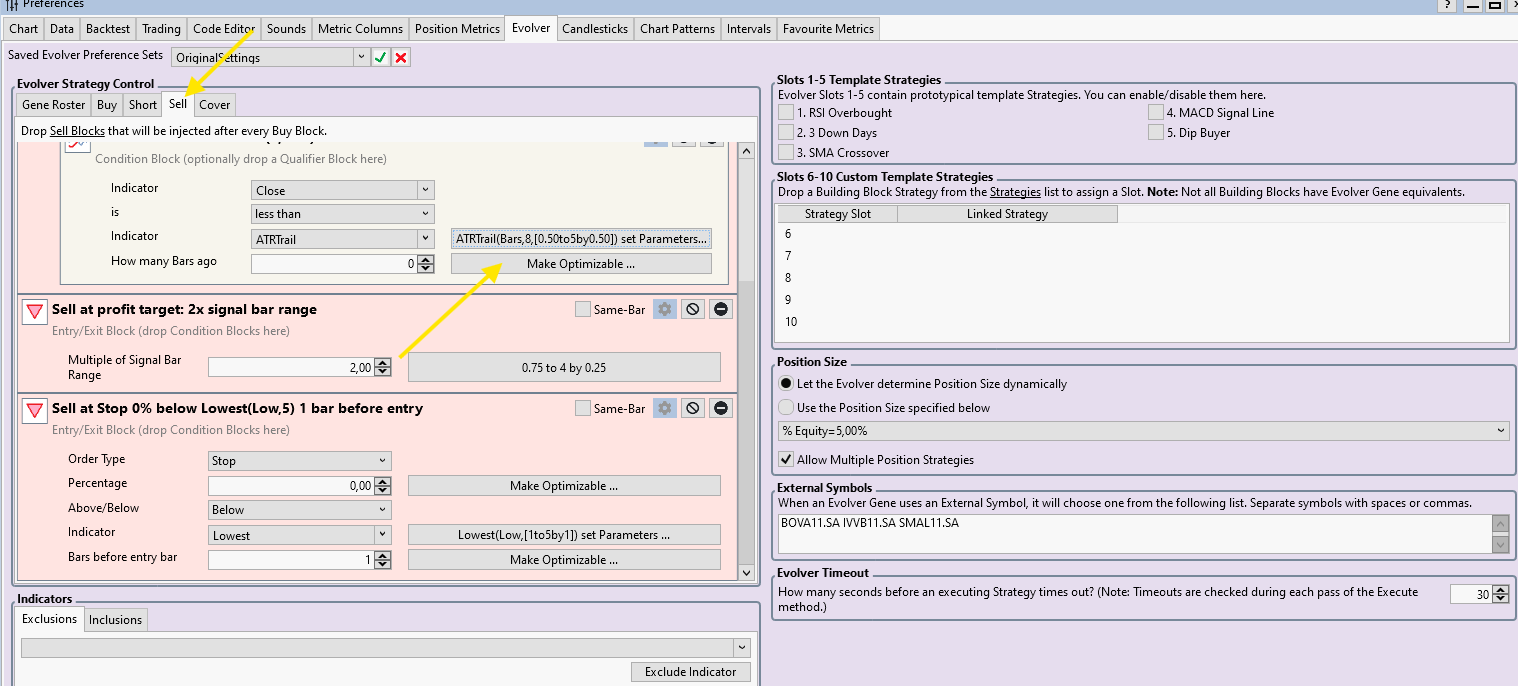Switch to the Gene Roster tab
Image resolution: width=1518 pixels, height=686 pixels.
pyautogui.click(x=54, y=105)
